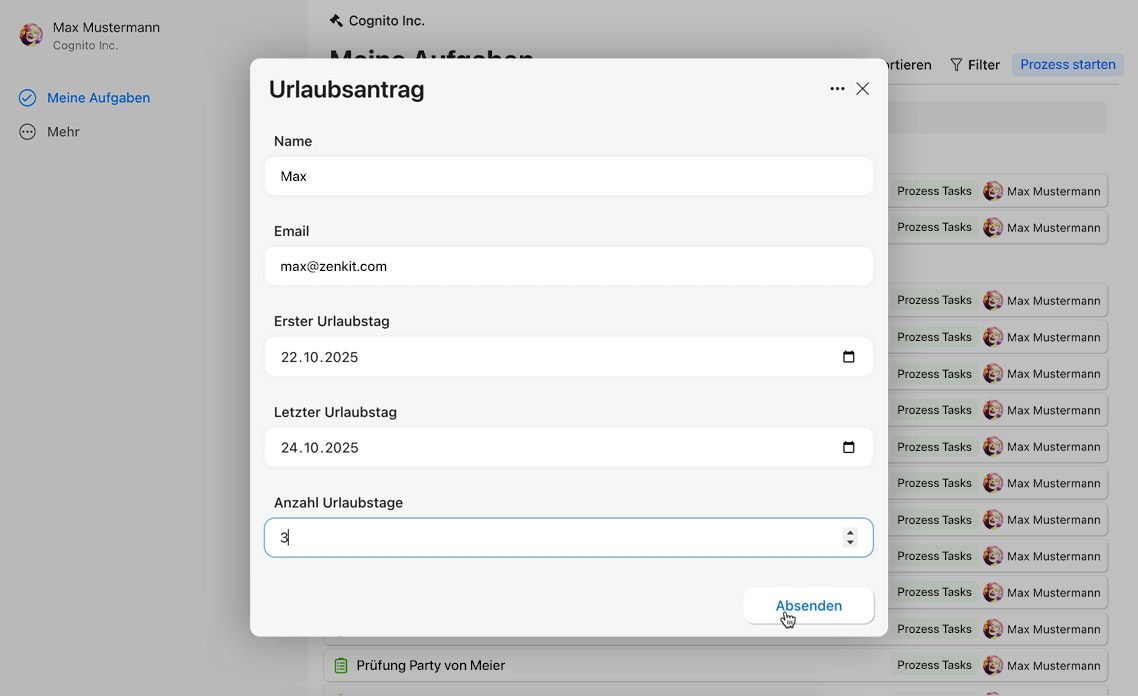Screen dimensions: 1138x696
Task: Click Max Mustermann profile avatar
Action: coord(31,36)
